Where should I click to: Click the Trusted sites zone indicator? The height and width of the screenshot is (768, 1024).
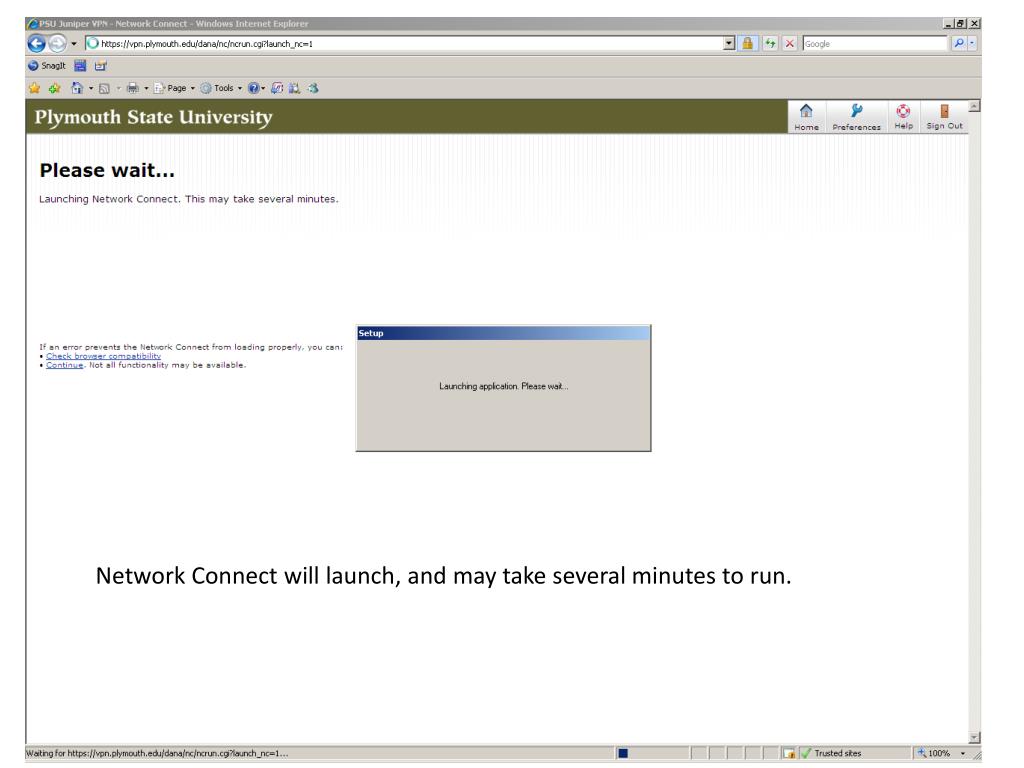pos(854,753)
